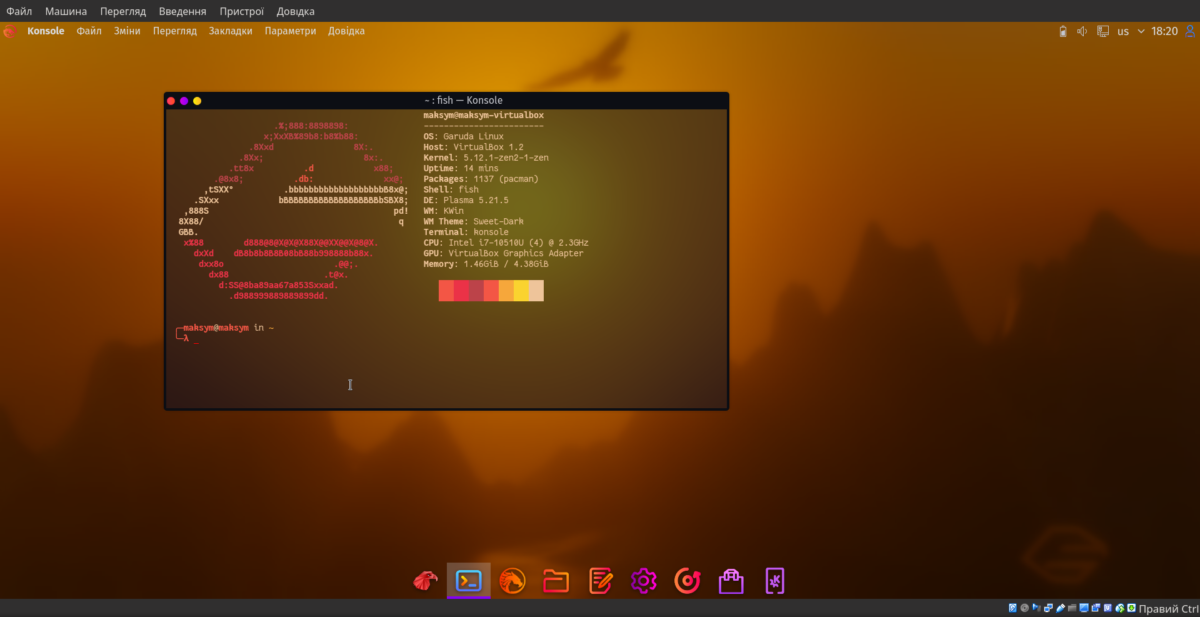Click the VirtualBox USB status icon
This screenshot has height=617, width=1200.
(x=1060, y=608)
